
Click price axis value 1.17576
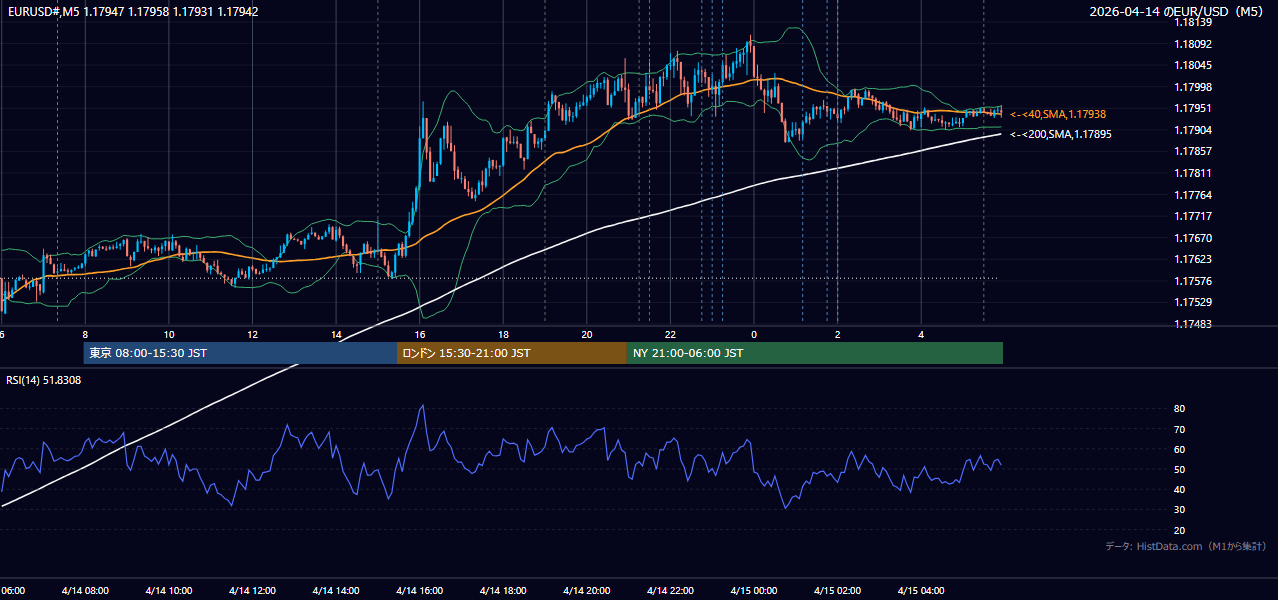click(x=1192, y=281)
